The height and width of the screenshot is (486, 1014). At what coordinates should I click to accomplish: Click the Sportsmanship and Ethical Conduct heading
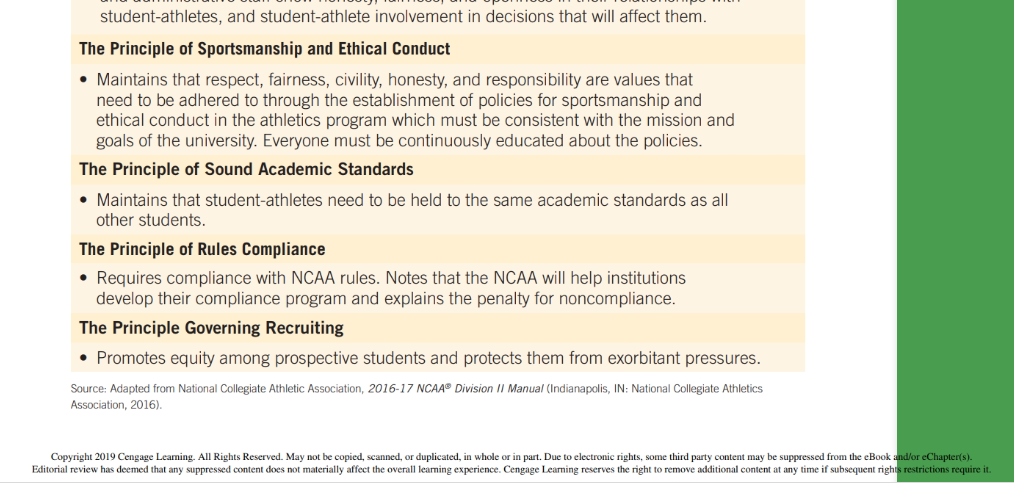click(264, 49)
